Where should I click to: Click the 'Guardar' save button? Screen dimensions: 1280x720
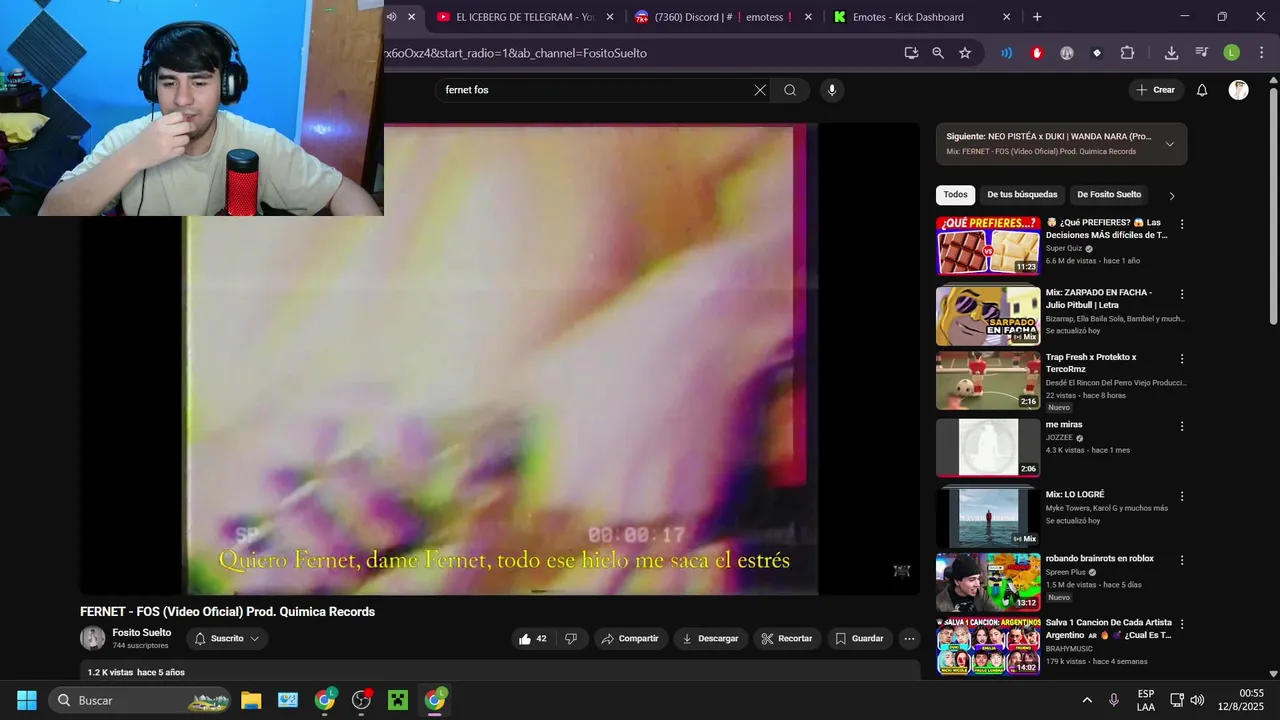[x=859, y=639]
